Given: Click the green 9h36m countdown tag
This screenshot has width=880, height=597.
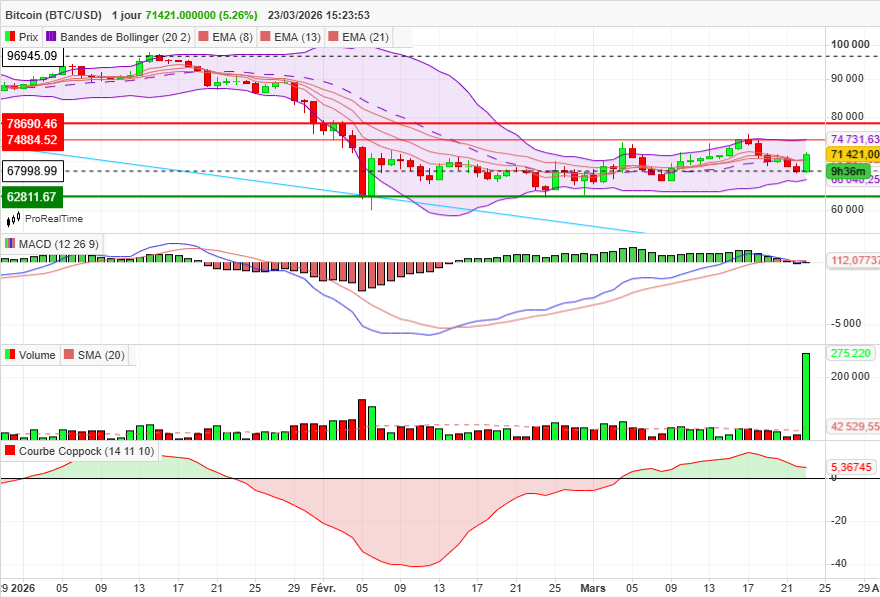Looking at the screenshot, I should coord(848,172).
